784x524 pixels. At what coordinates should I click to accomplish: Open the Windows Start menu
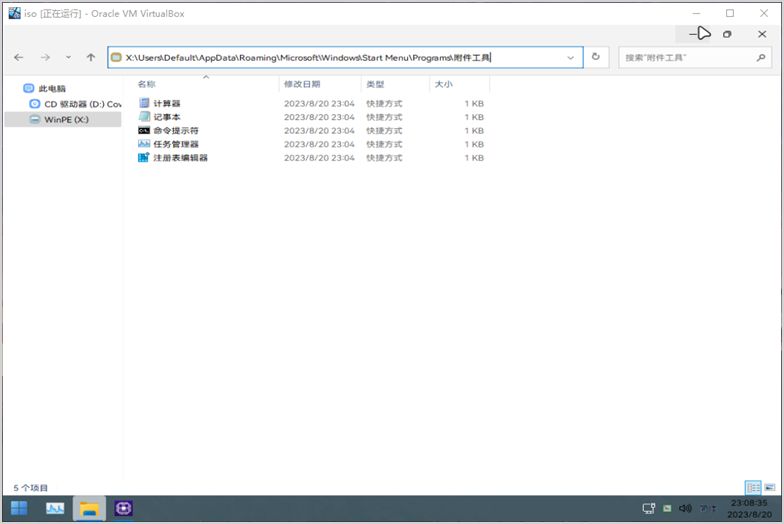pos(19,509)
